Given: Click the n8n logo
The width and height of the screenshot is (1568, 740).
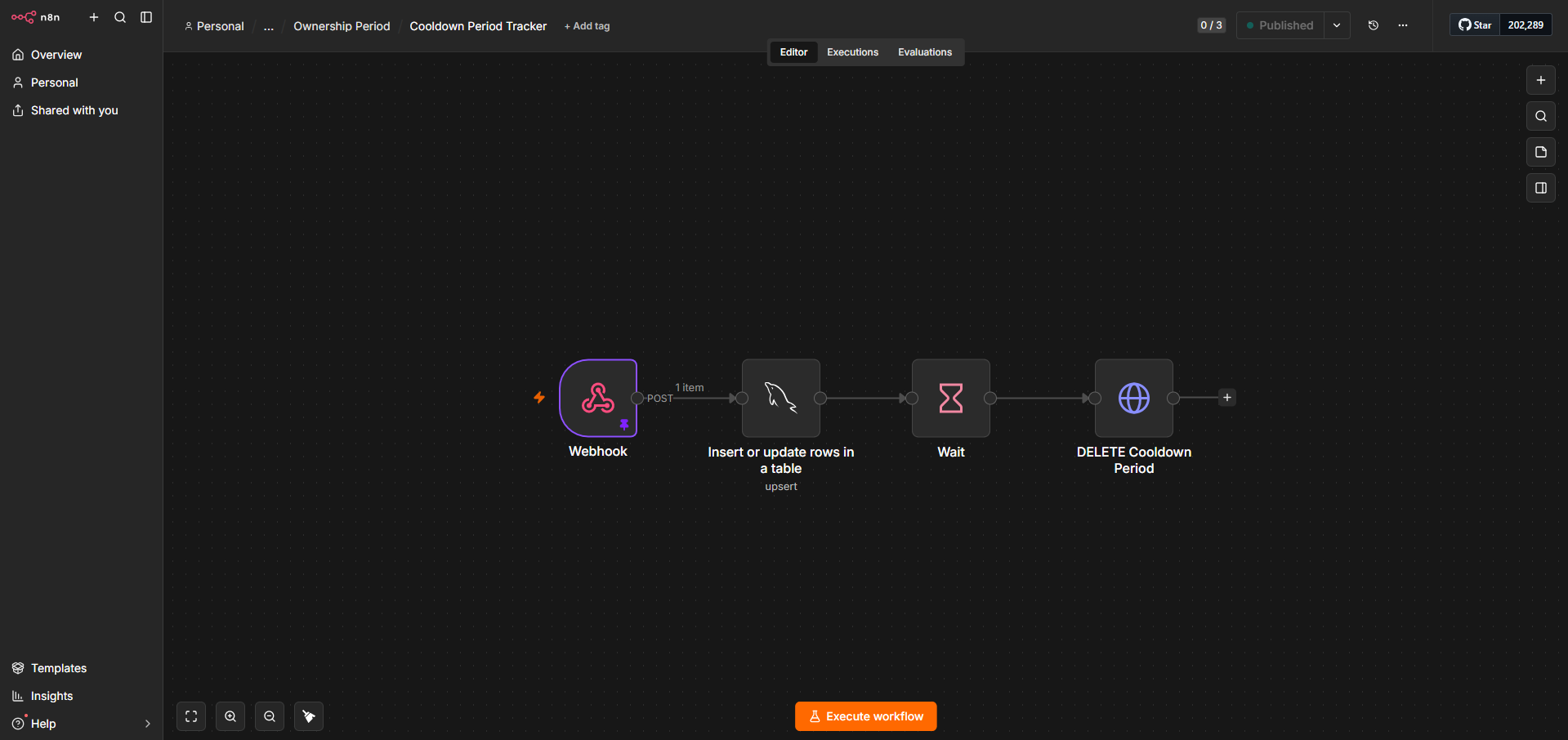Looking at the screenshot, I should [x=36, y=17].
